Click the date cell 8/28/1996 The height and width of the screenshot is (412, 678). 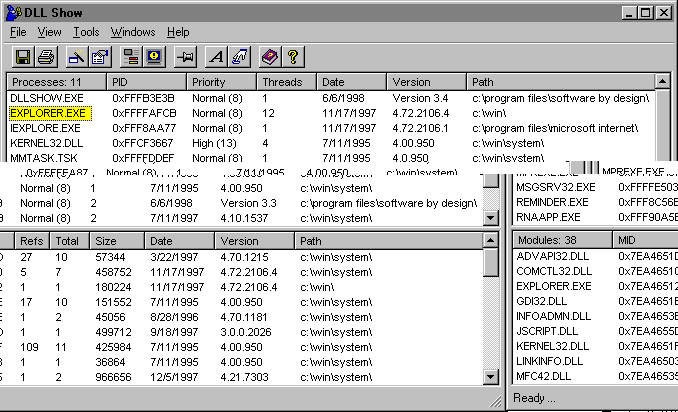(x=174, y=317)
